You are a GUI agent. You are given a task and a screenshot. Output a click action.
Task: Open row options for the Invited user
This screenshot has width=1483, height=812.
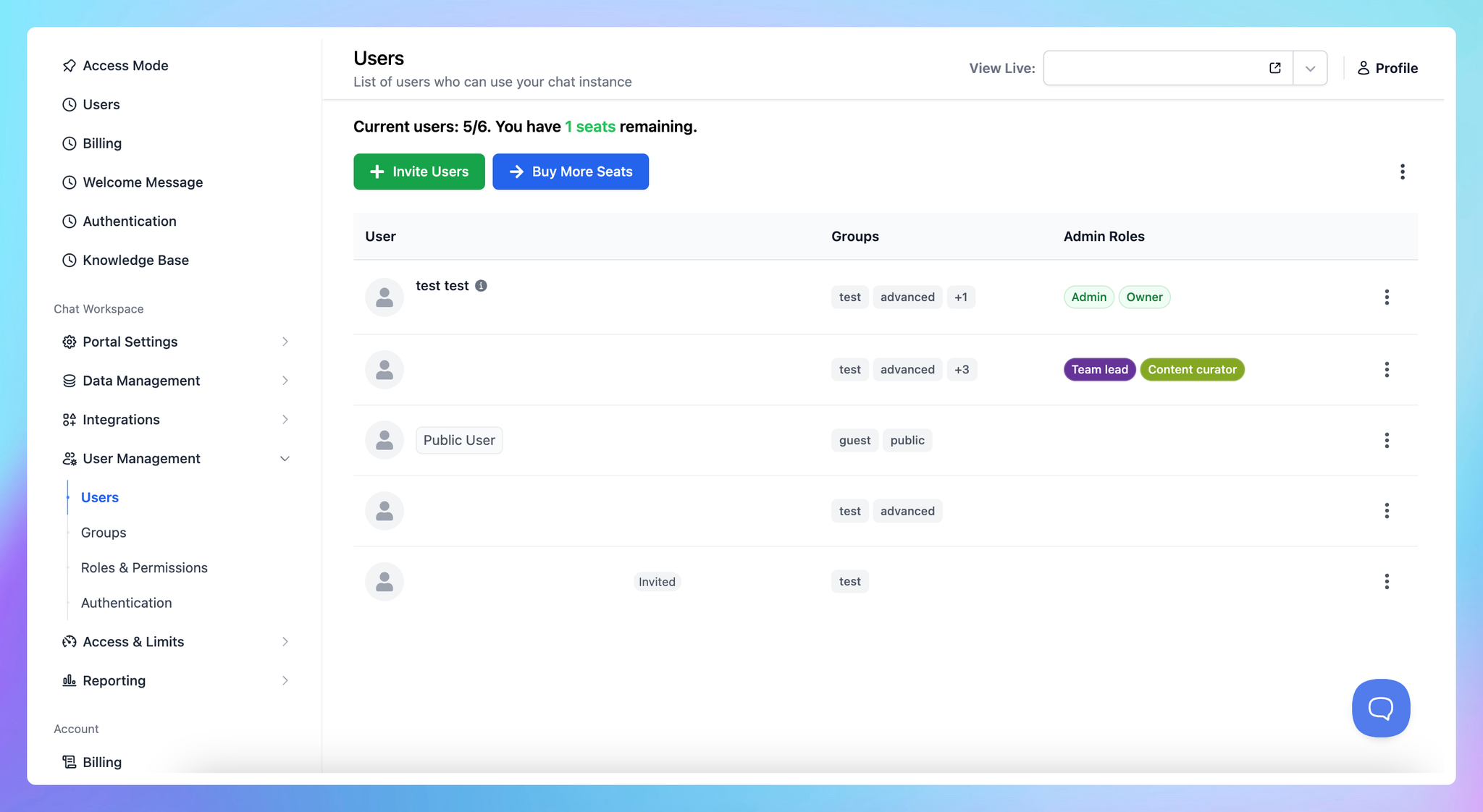1386,581
